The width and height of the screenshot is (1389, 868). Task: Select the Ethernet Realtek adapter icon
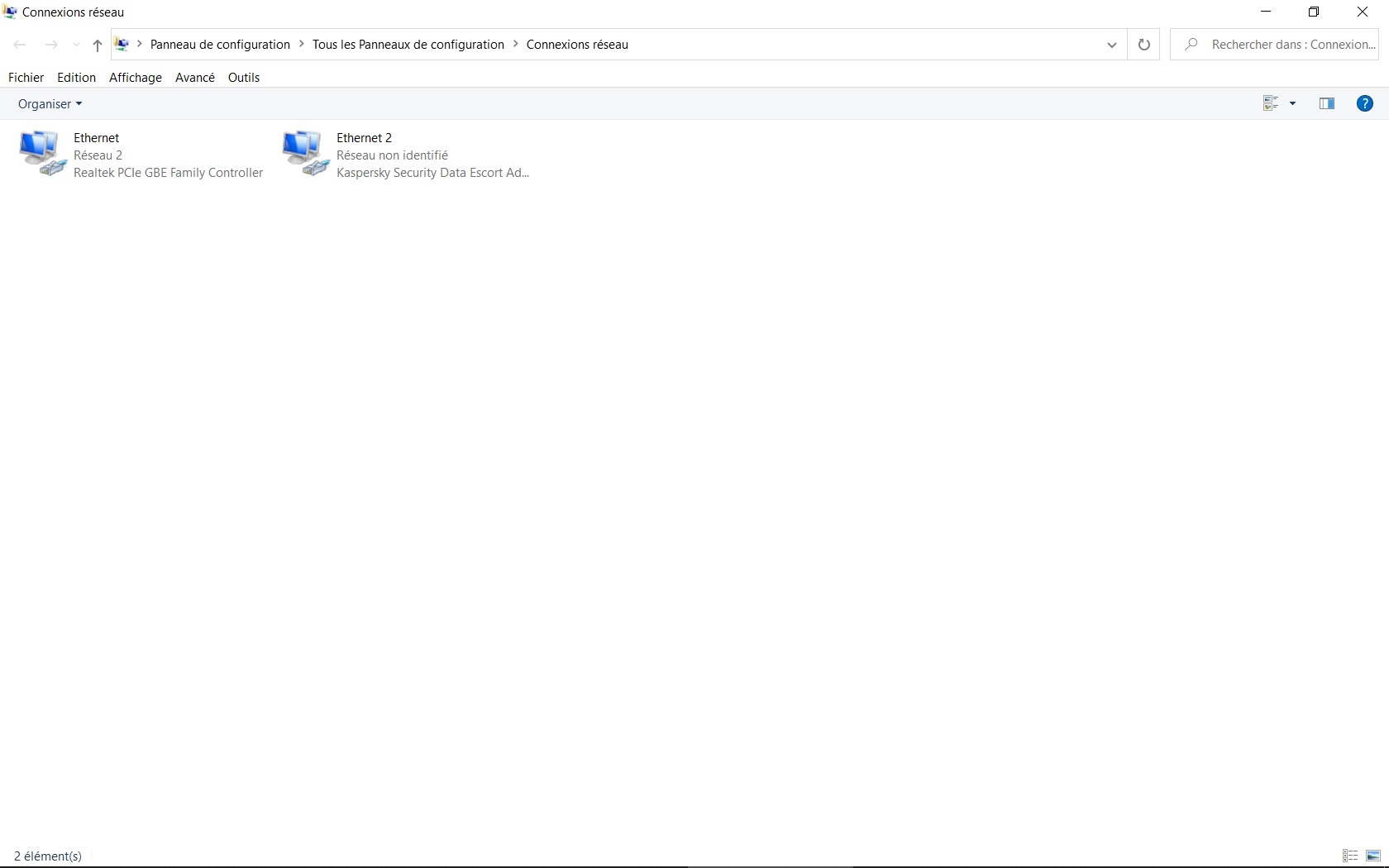(42, 154)
